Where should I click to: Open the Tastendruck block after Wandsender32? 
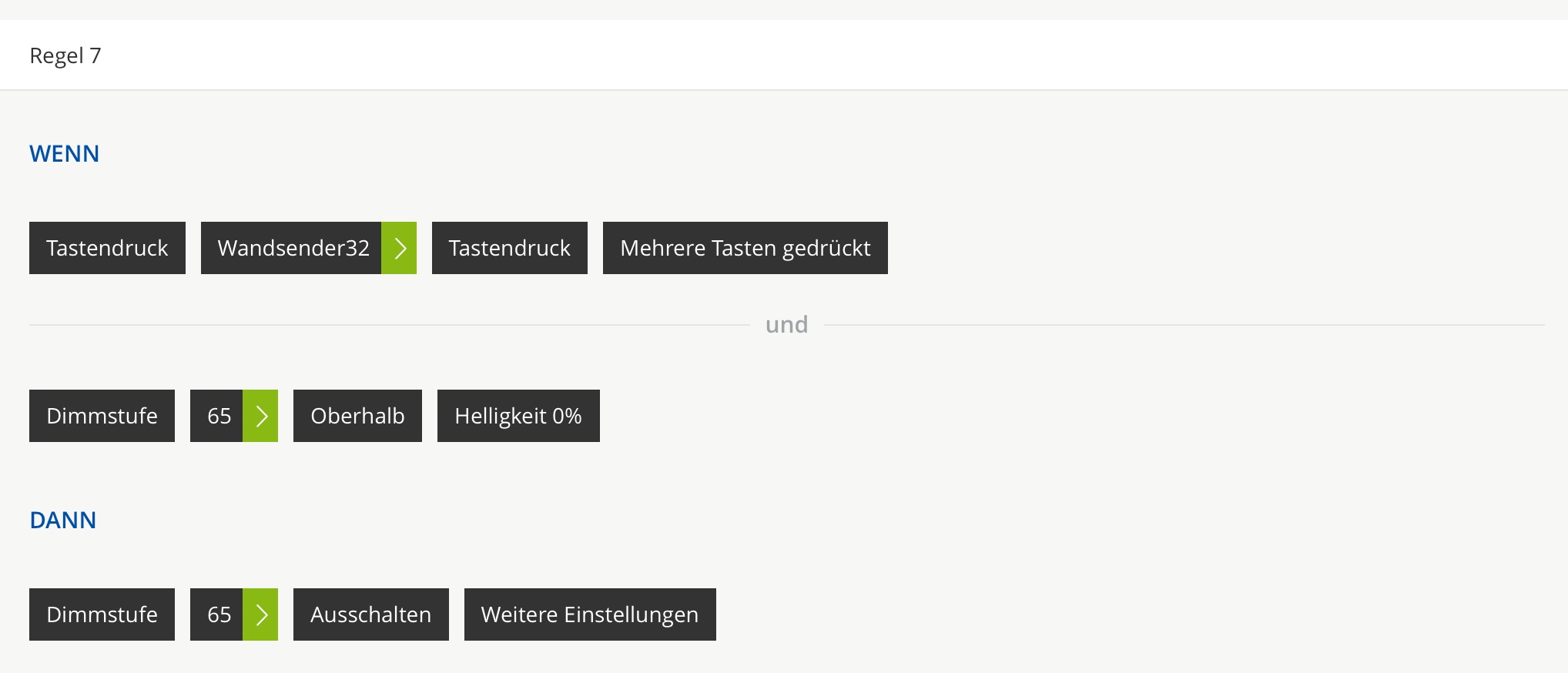509,248
